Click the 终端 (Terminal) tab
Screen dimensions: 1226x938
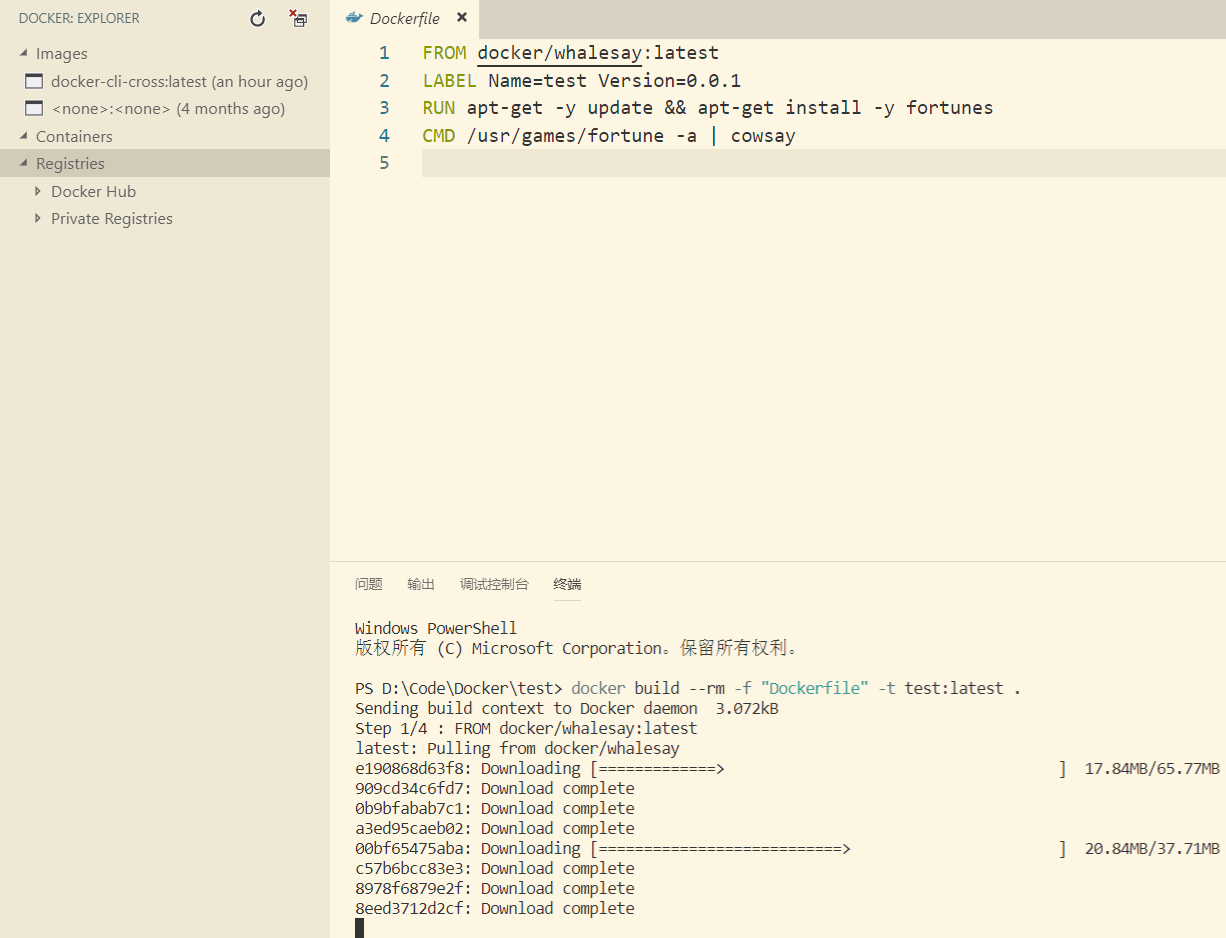(567, 584)
